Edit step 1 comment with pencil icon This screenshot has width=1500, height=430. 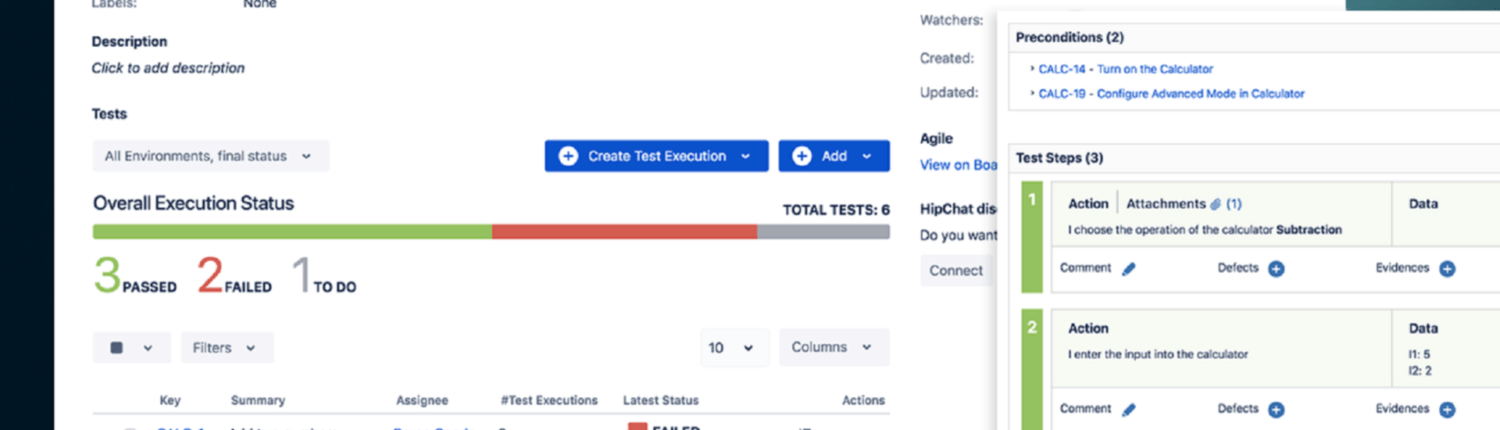point(1129,269)
